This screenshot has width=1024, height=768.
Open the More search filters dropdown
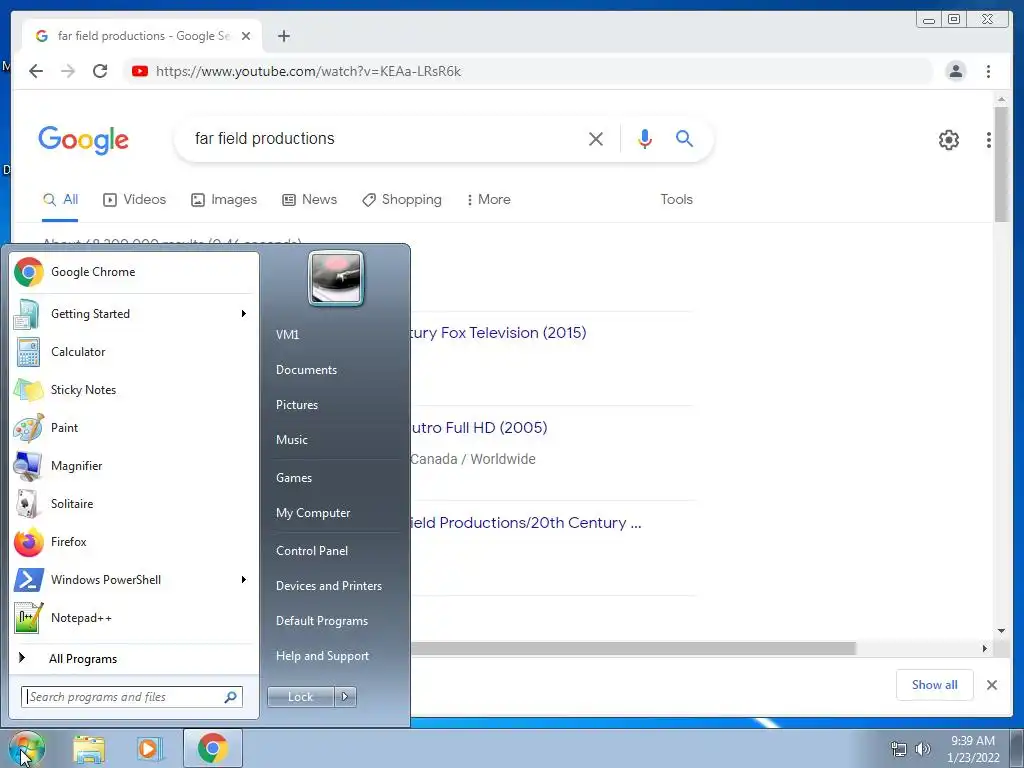pyautogui.click(x=488, y=199)
